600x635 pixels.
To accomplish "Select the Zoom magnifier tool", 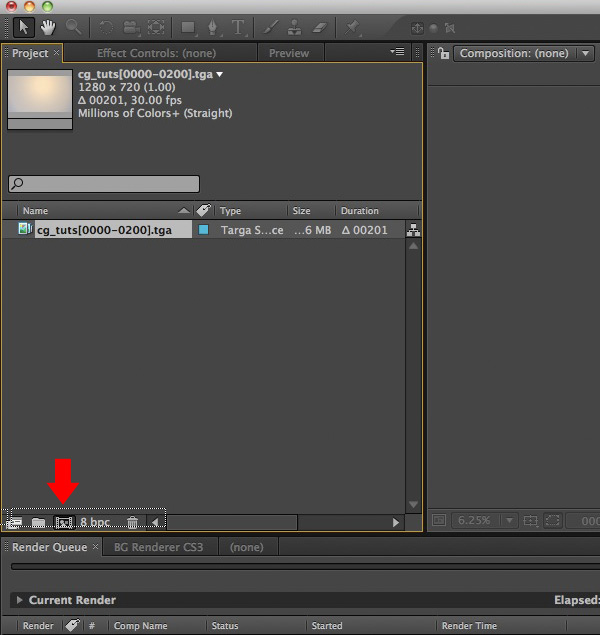I will (74, 28).
